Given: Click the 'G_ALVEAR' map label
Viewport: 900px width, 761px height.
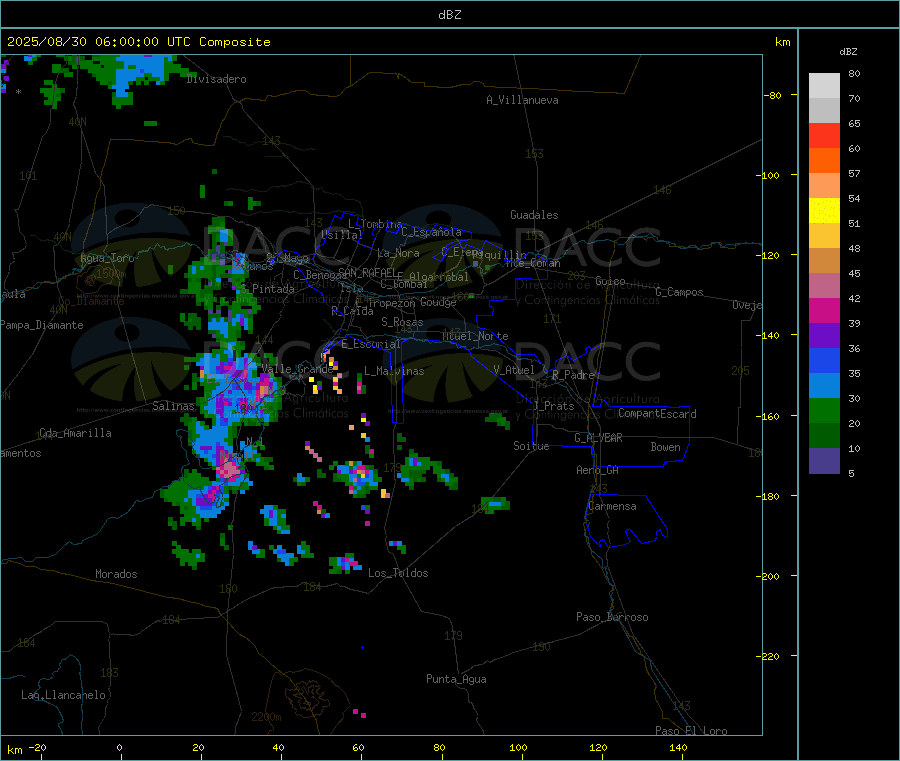Looking at the screenshot, I should (x=598, y=438).
